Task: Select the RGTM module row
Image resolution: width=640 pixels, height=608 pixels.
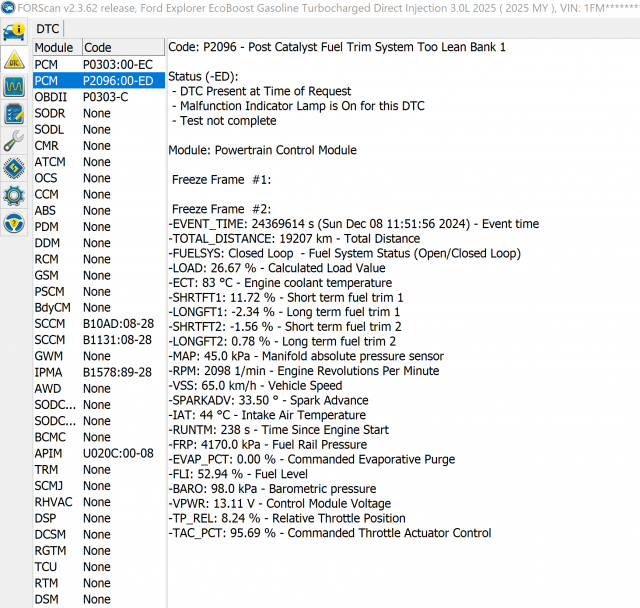Action: click(x=99, y=550)
